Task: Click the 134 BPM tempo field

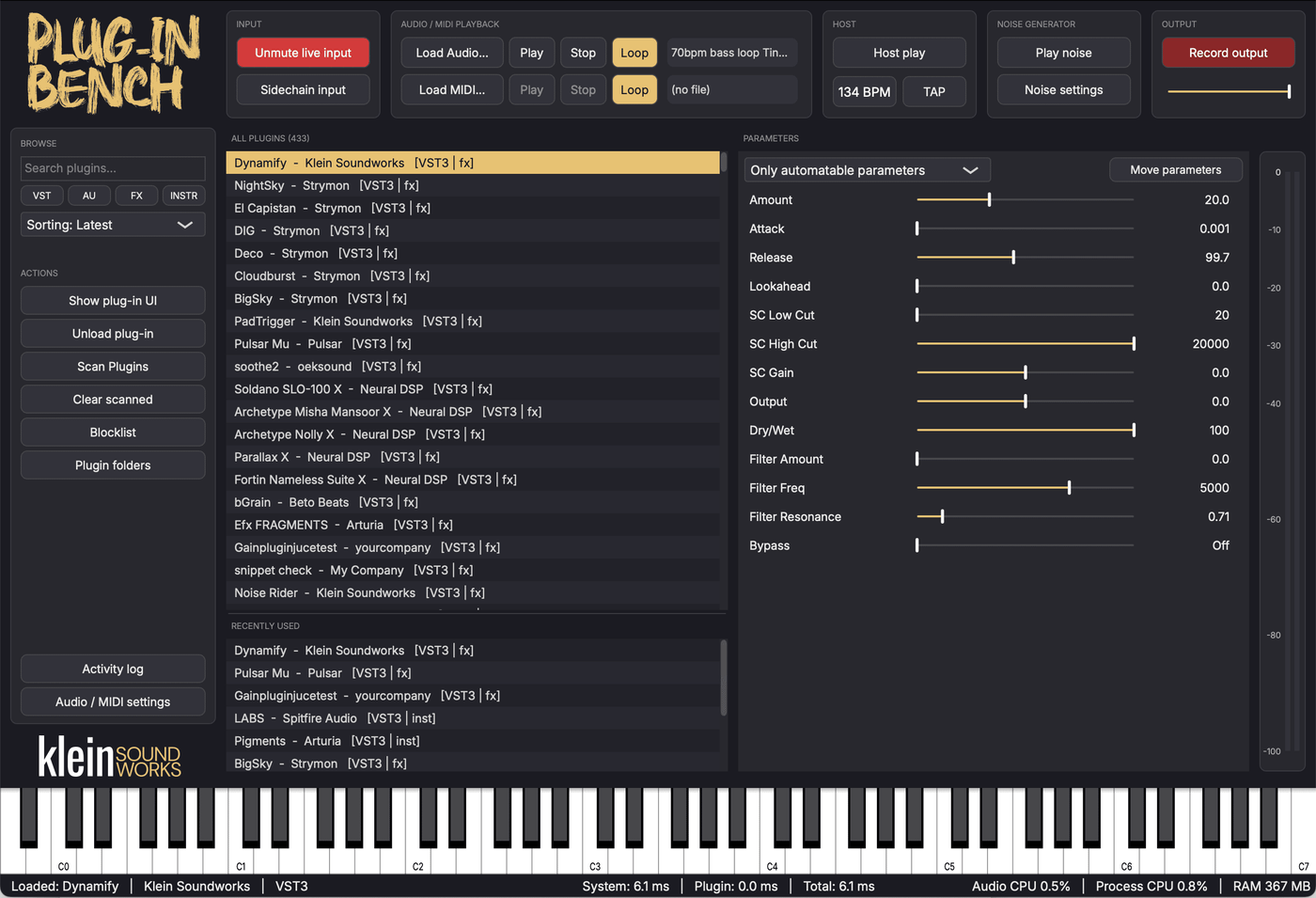Action: pyautogui.click(x=864, y=91)
